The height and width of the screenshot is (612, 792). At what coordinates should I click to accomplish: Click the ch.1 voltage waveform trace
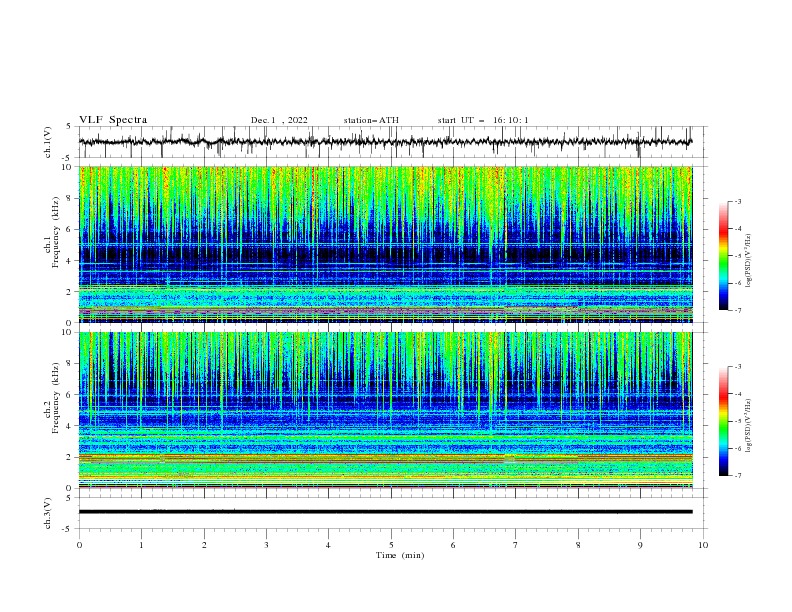(x=385, y=142)
